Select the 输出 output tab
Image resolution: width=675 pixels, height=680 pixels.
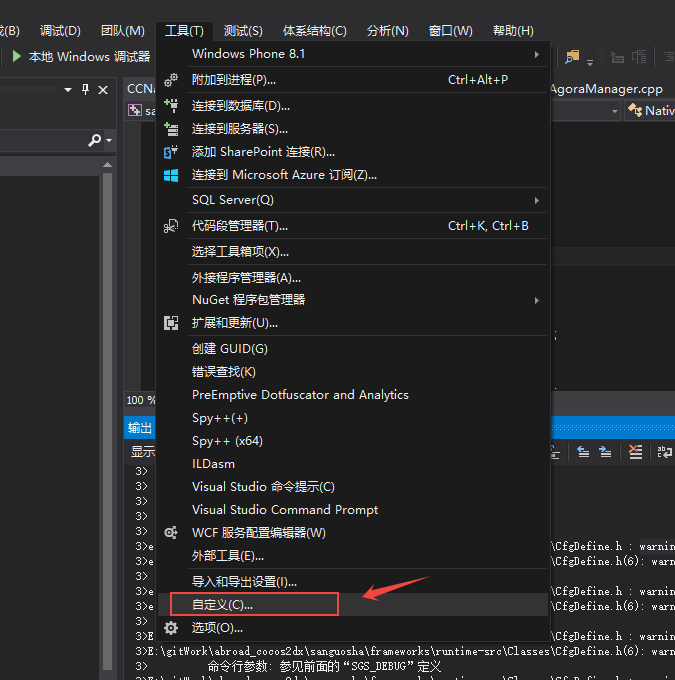[140, 428]
